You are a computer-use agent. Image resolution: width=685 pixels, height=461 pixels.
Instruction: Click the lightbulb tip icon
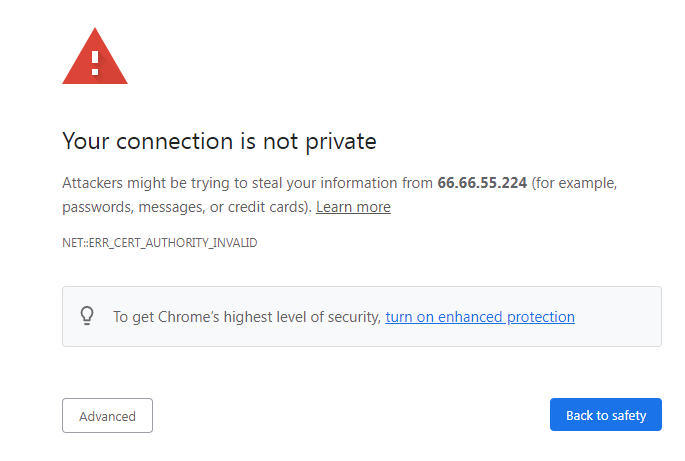point(87,315)
